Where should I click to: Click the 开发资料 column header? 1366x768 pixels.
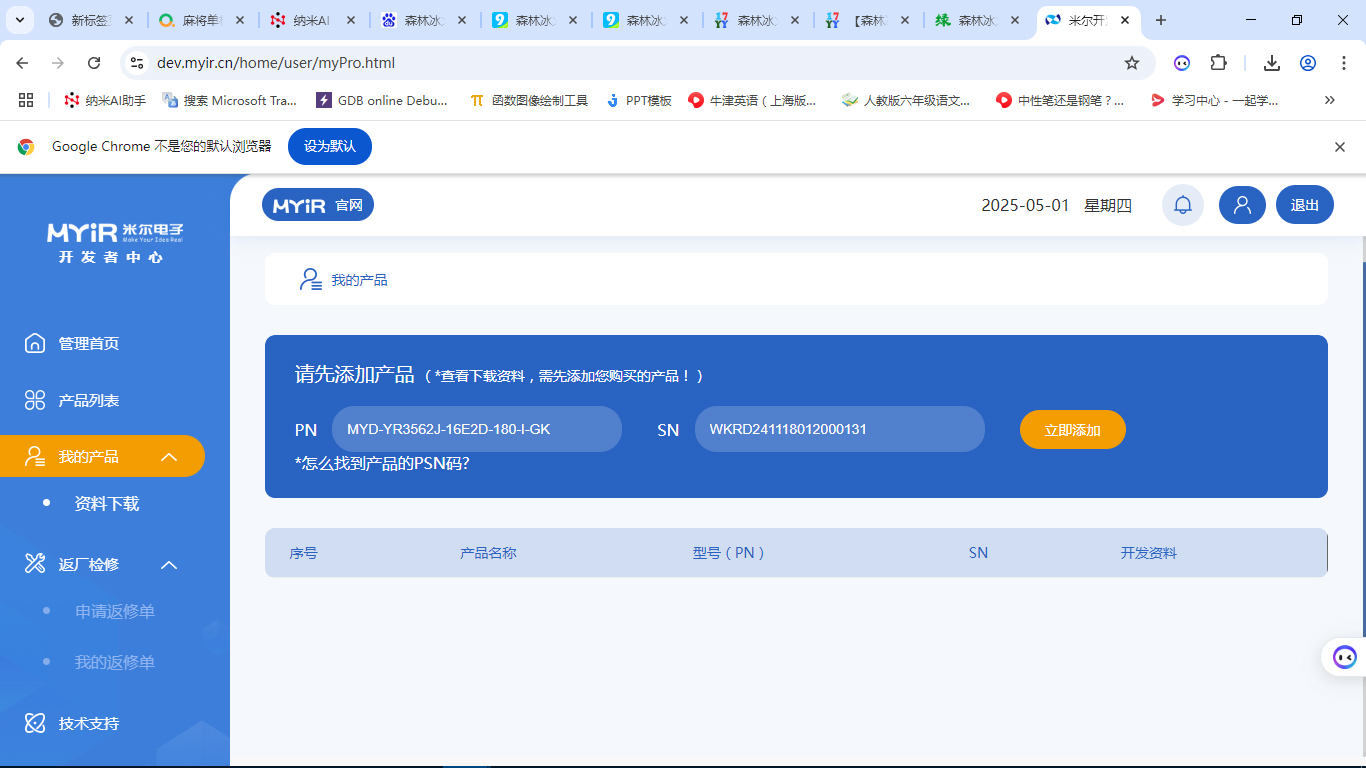point(1149,552)
